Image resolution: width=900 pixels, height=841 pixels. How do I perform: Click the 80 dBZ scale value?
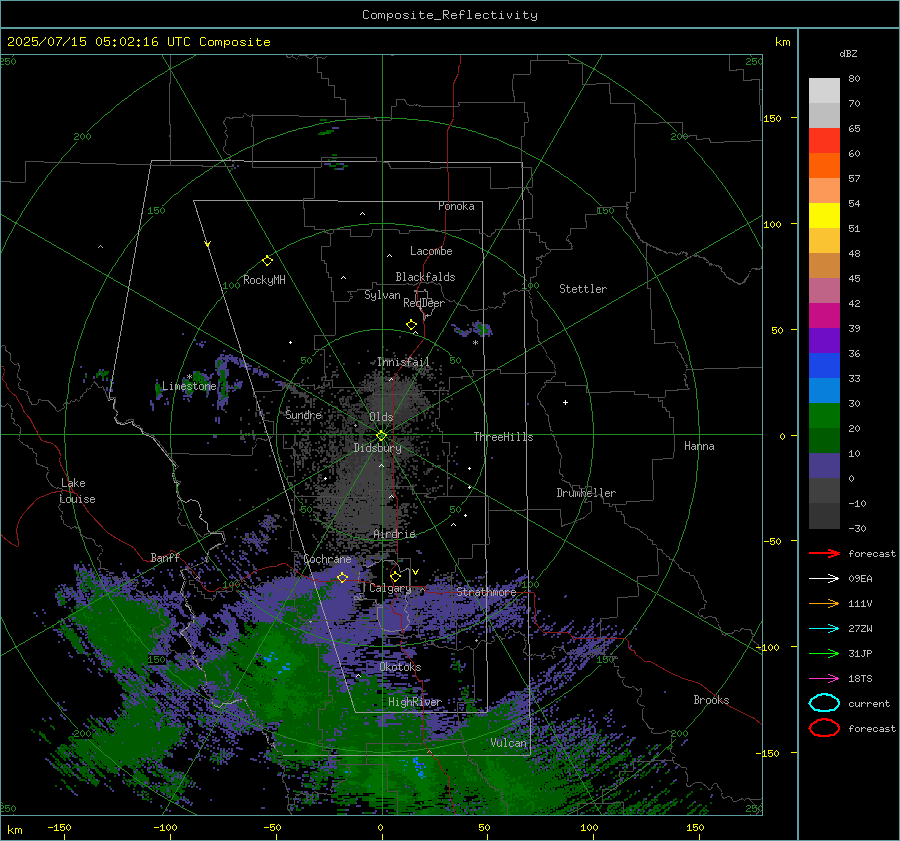854,79
